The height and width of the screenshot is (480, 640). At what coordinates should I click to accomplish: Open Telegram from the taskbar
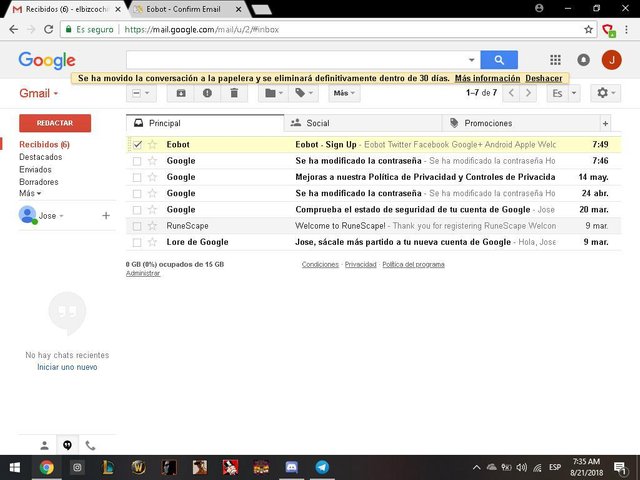click(322, 467)
